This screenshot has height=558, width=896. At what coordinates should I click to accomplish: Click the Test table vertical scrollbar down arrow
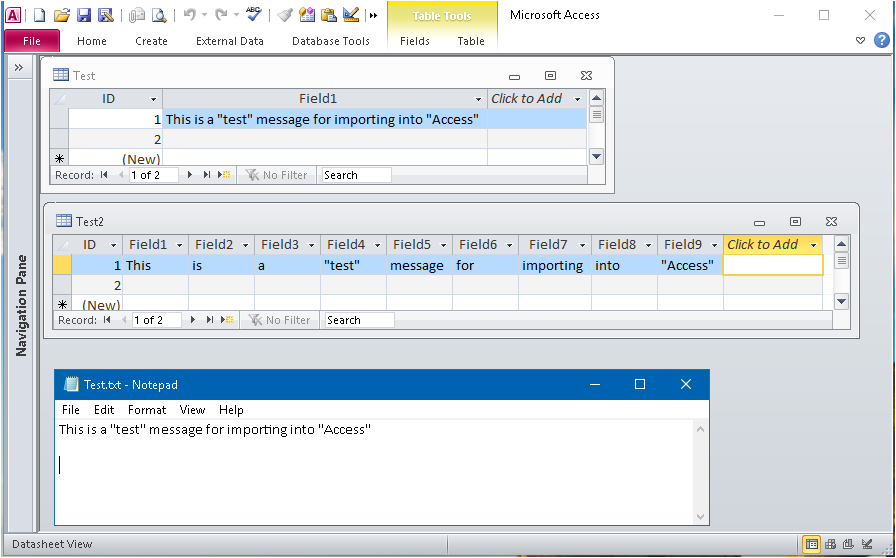click(x=596, y=156)
